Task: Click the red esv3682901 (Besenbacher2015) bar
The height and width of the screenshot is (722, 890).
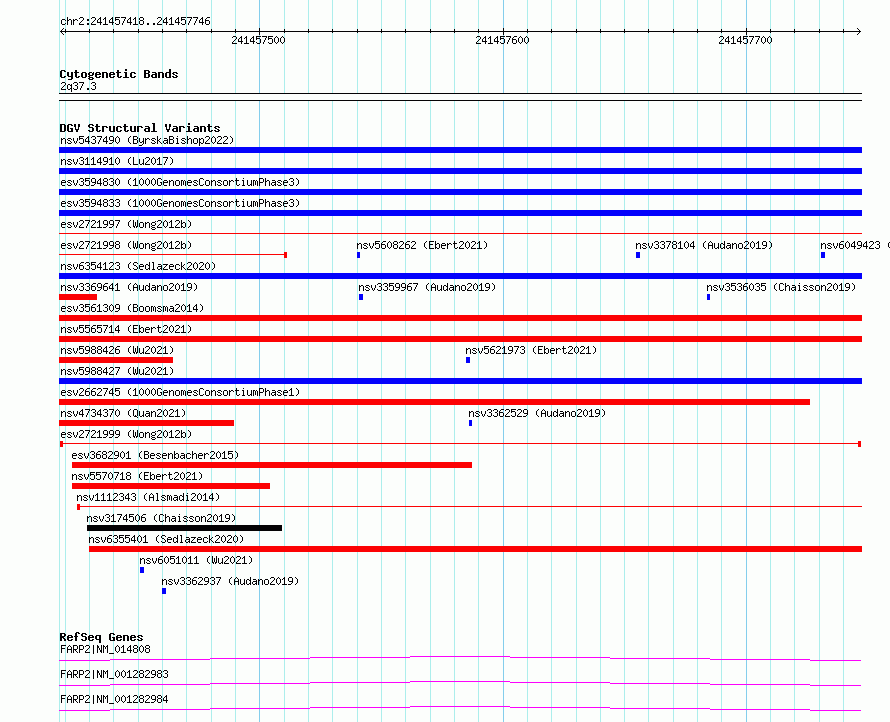Action: 272,465
